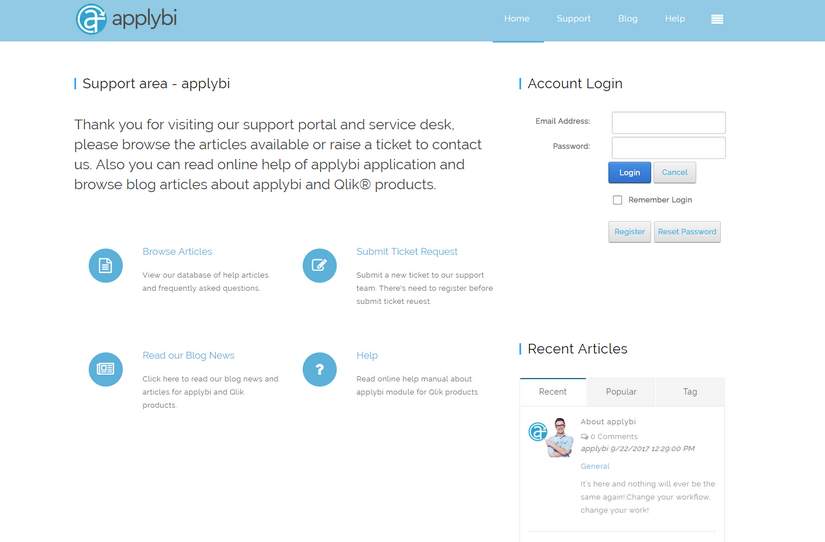Enable the Remember Login checkbox
This screenshot has width=825, height=542.
[617, 200]
